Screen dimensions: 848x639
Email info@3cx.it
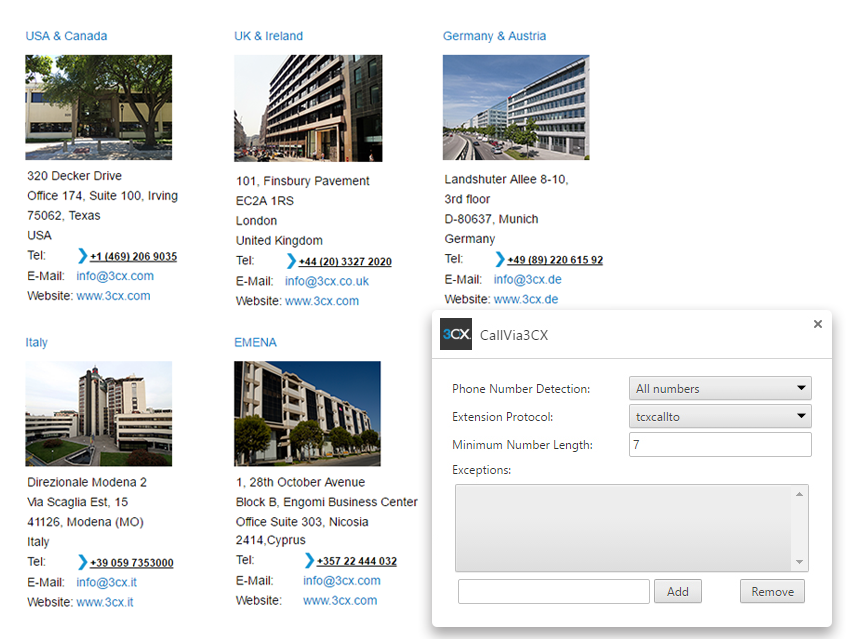click(x=107, y=582)
